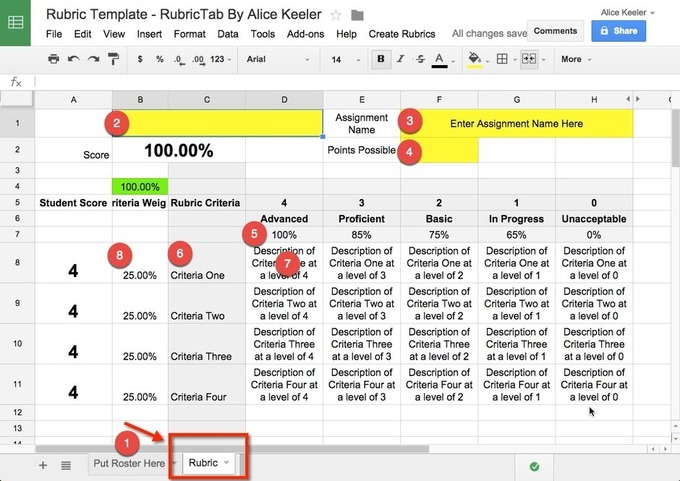Click the merge cells icon
The image size is (680, 481).
(529, 59)
